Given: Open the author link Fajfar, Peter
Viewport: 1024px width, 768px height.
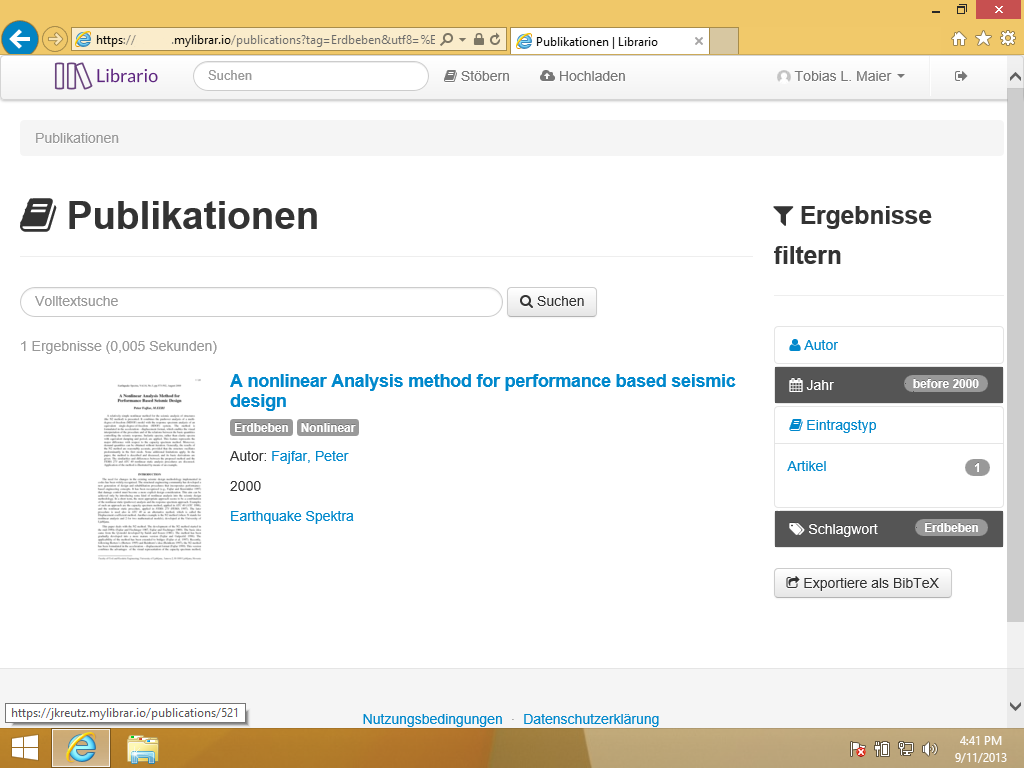Looking at the screenshot, I should (309, 456).
